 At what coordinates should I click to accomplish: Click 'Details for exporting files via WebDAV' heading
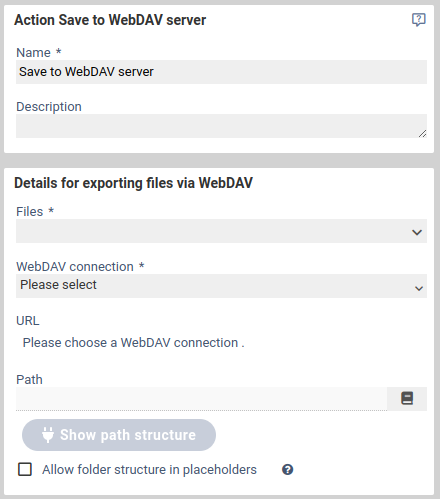pyautogui.click(x=133, y=183)
